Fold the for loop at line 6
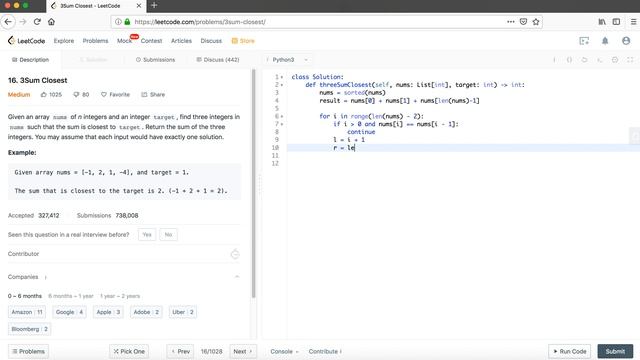The image size is (640, 360). pos(282,116)
